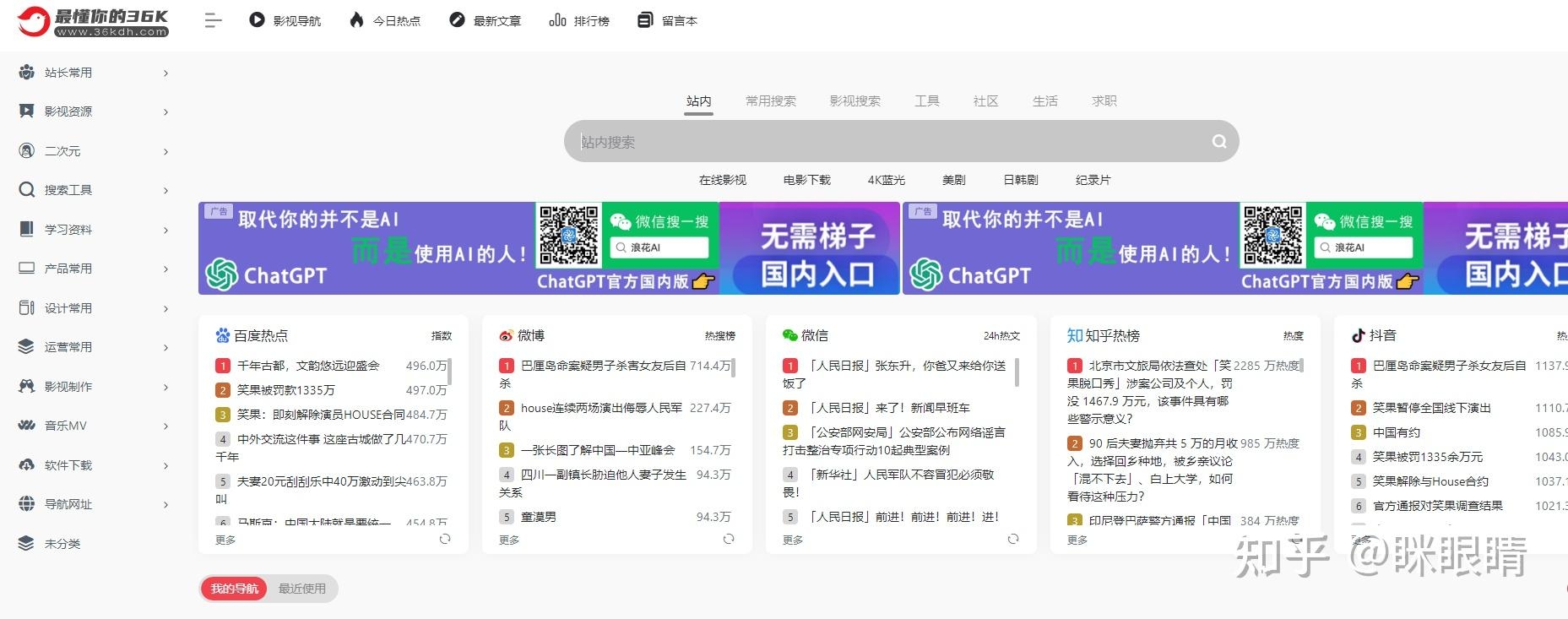Viewport: 1568px width, 619px height.
Task: Switch to 常用搜索 search tab
Action: (x=771, y=101)
